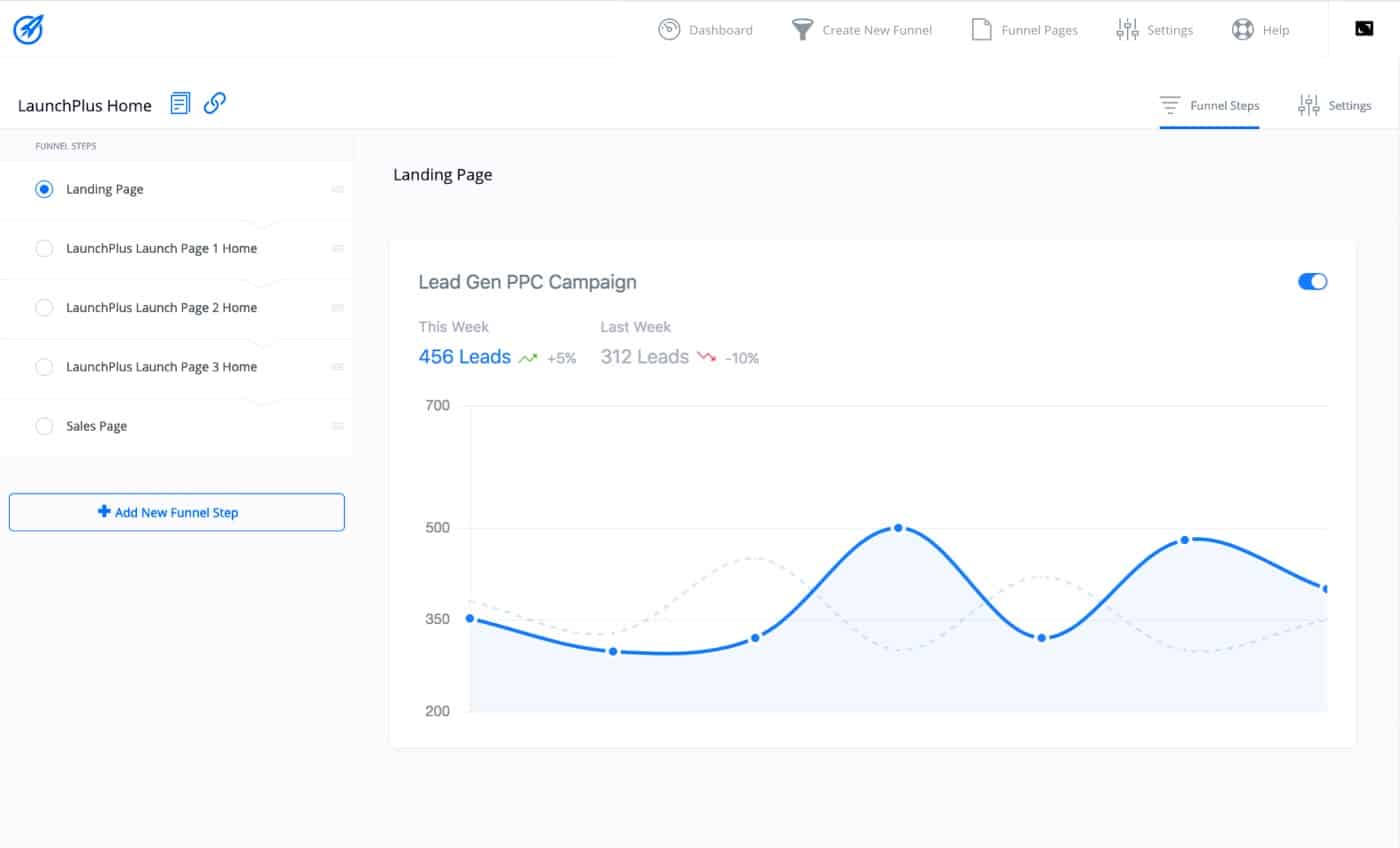
Task: Select the Sales Page radio button
Action: pos(44,426)
